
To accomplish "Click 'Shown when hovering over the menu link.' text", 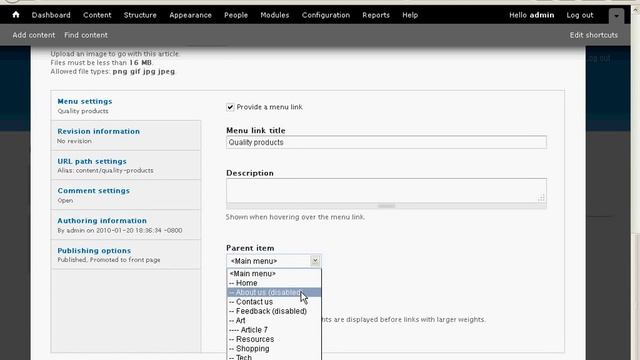I will click(x=295, y=217).
